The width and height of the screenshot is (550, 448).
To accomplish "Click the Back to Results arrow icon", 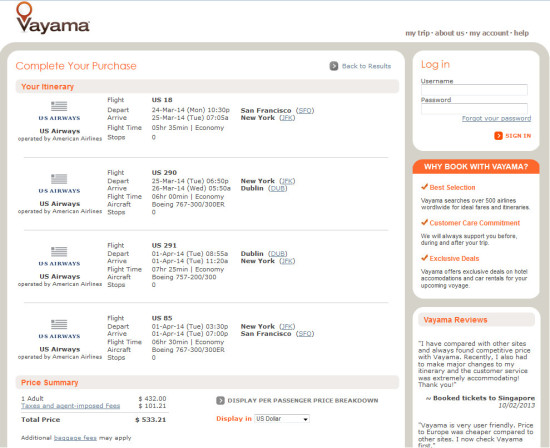I will [334, 66].
